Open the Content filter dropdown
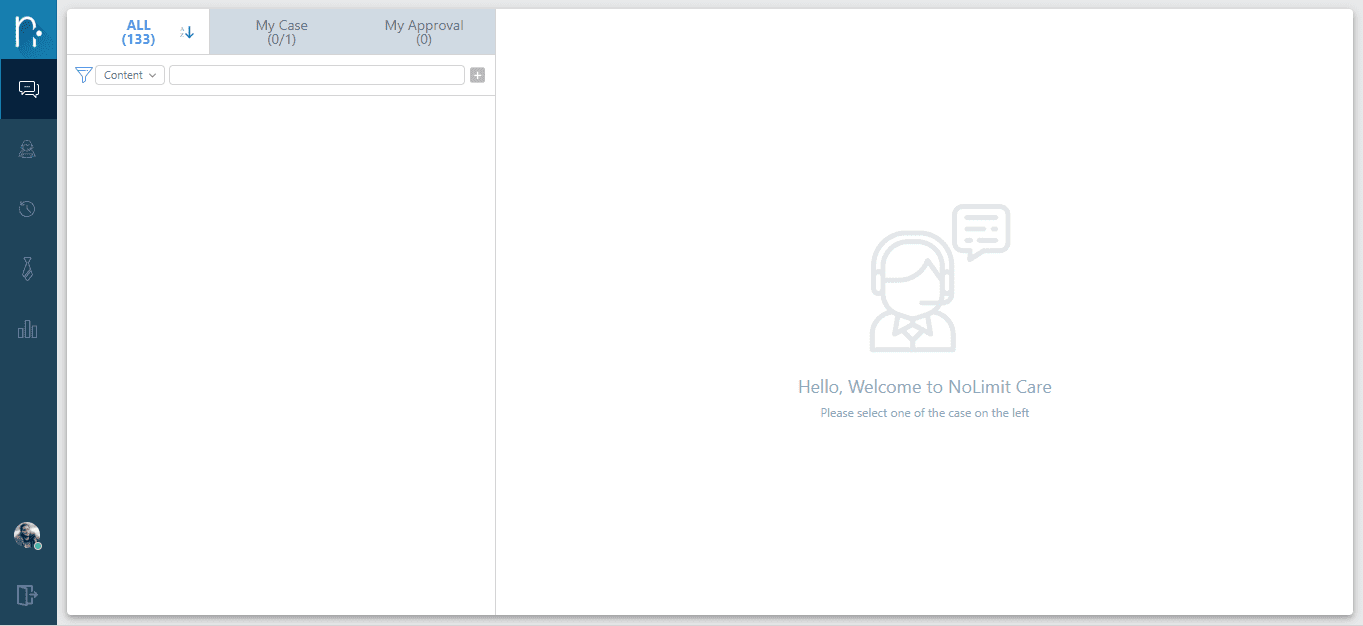Viewport: 1363px width, 626px height. click(130, 75)
